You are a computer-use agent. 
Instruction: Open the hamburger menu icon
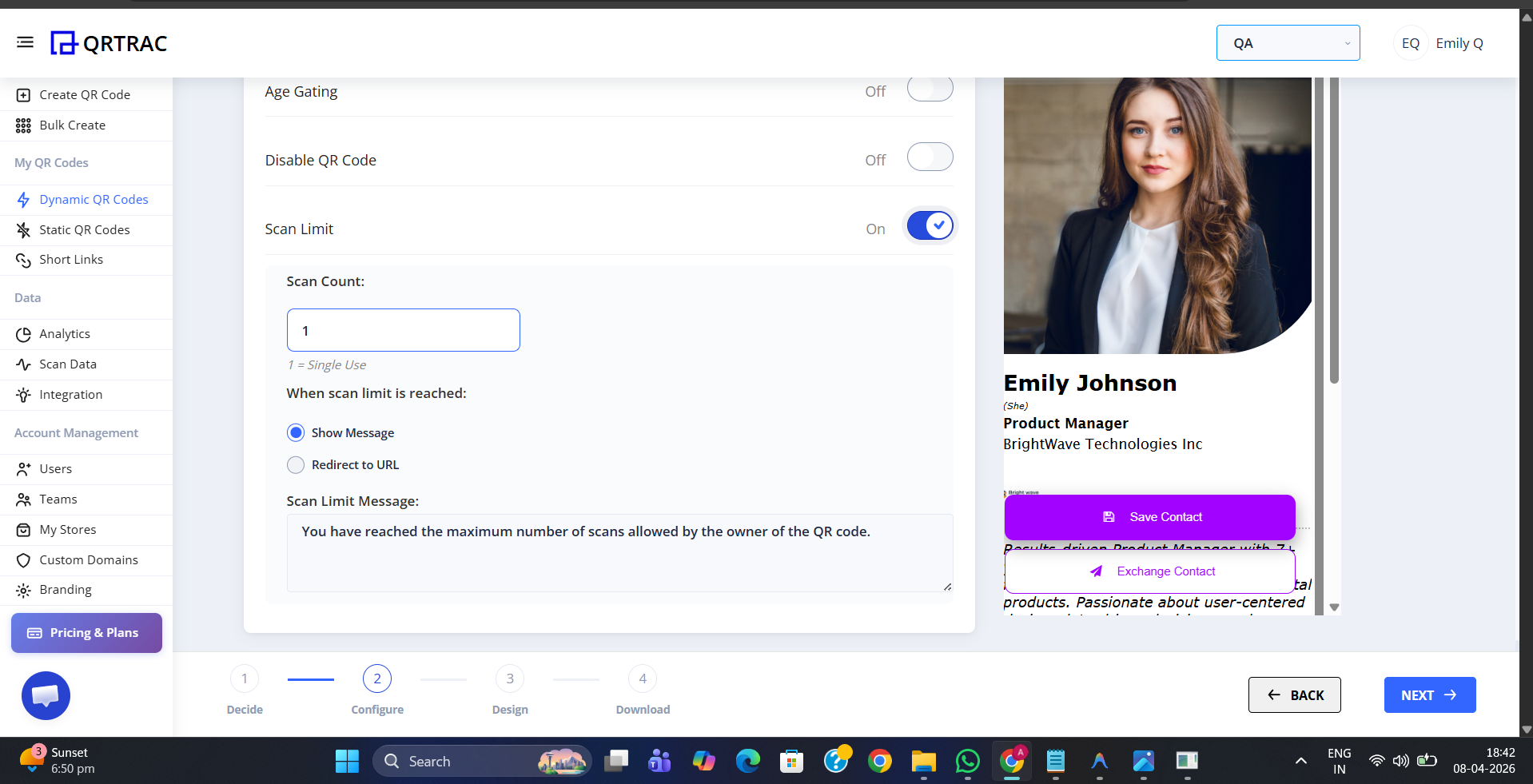tap(25, 42)
